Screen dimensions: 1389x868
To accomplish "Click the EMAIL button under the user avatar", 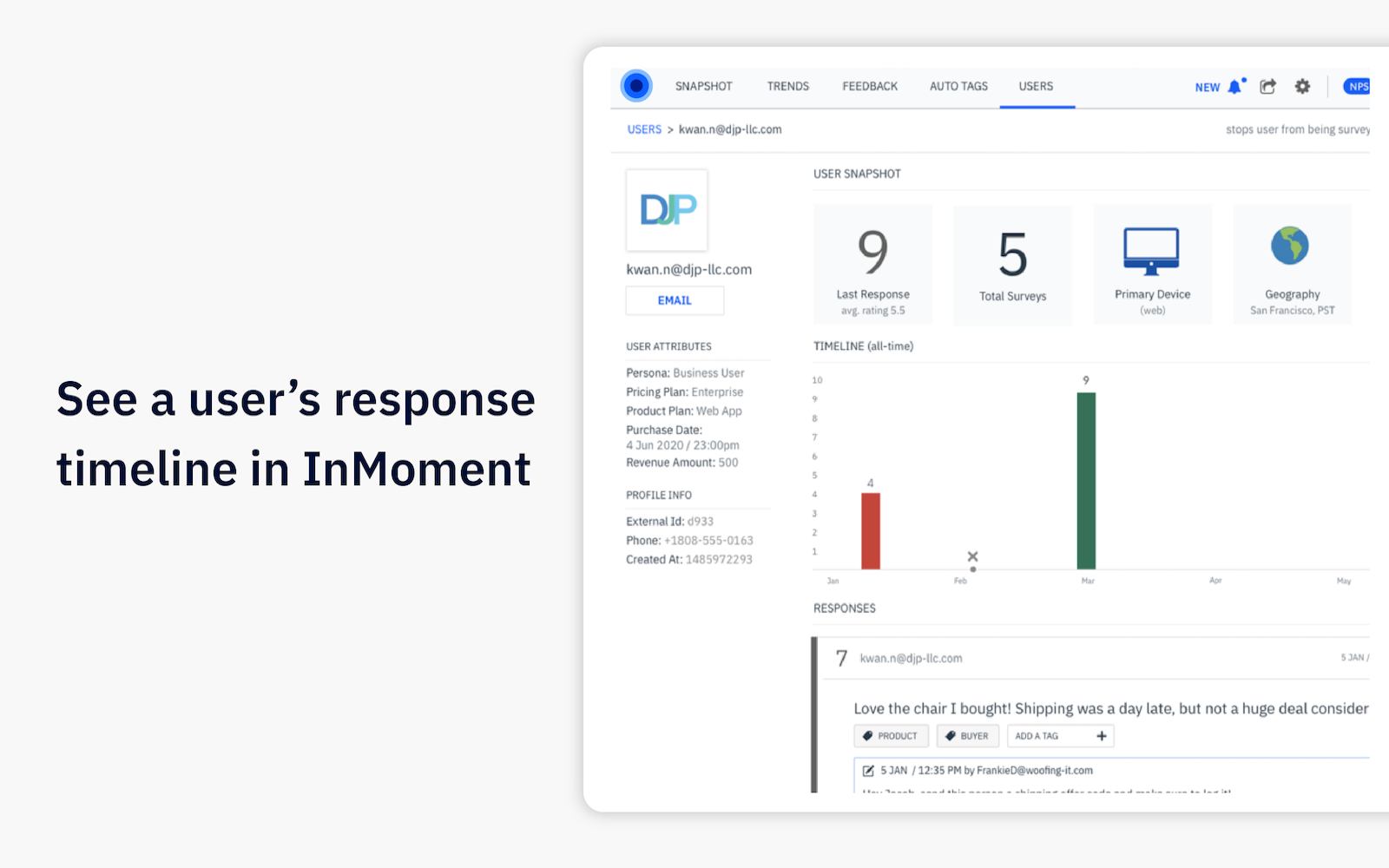I will 675,300.
